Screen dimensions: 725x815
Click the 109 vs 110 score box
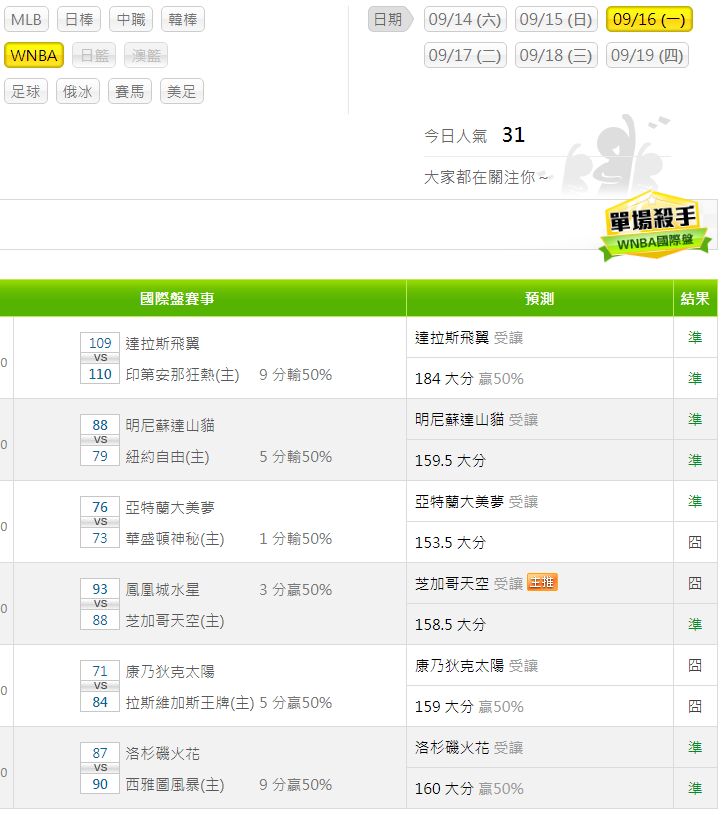tap(100, 358)
